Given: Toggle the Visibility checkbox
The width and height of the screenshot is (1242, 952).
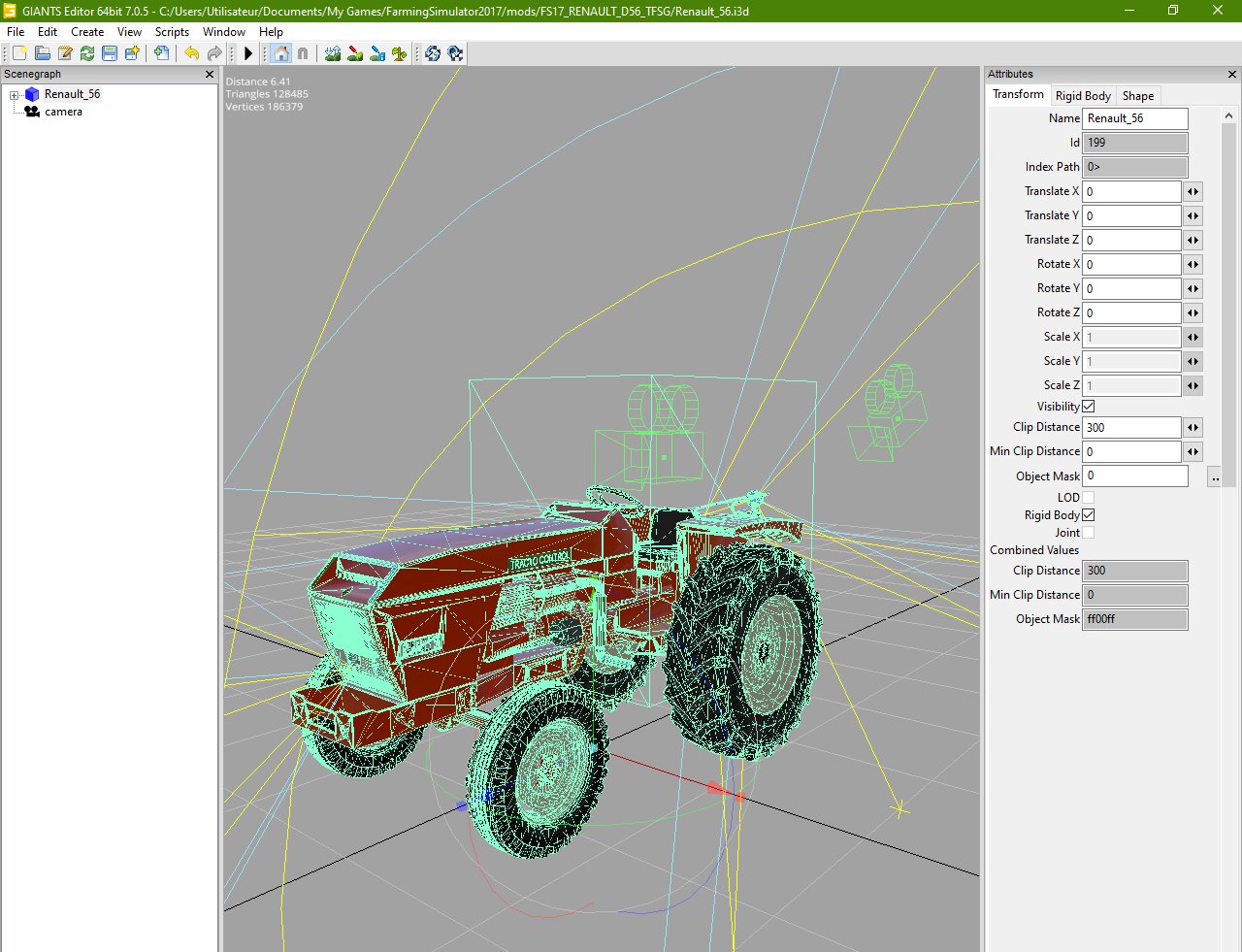Looking at the screenshot, I should click(1089, 407).
